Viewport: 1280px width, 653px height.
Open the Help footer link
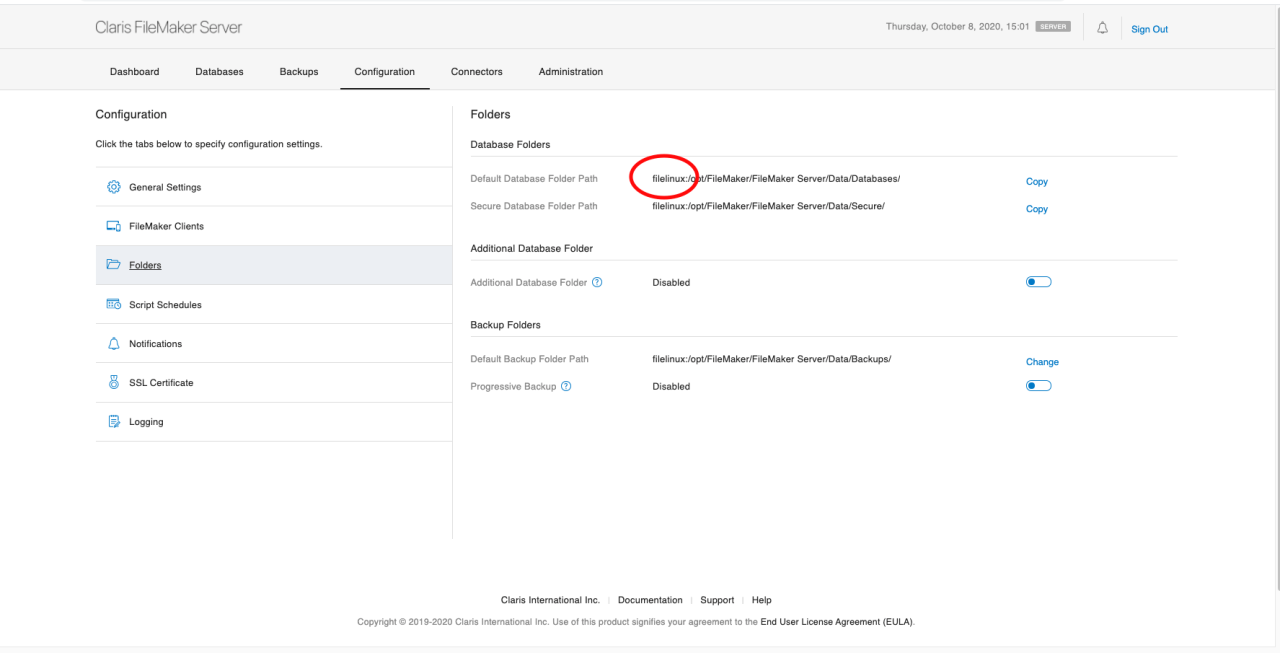point(762,600)
